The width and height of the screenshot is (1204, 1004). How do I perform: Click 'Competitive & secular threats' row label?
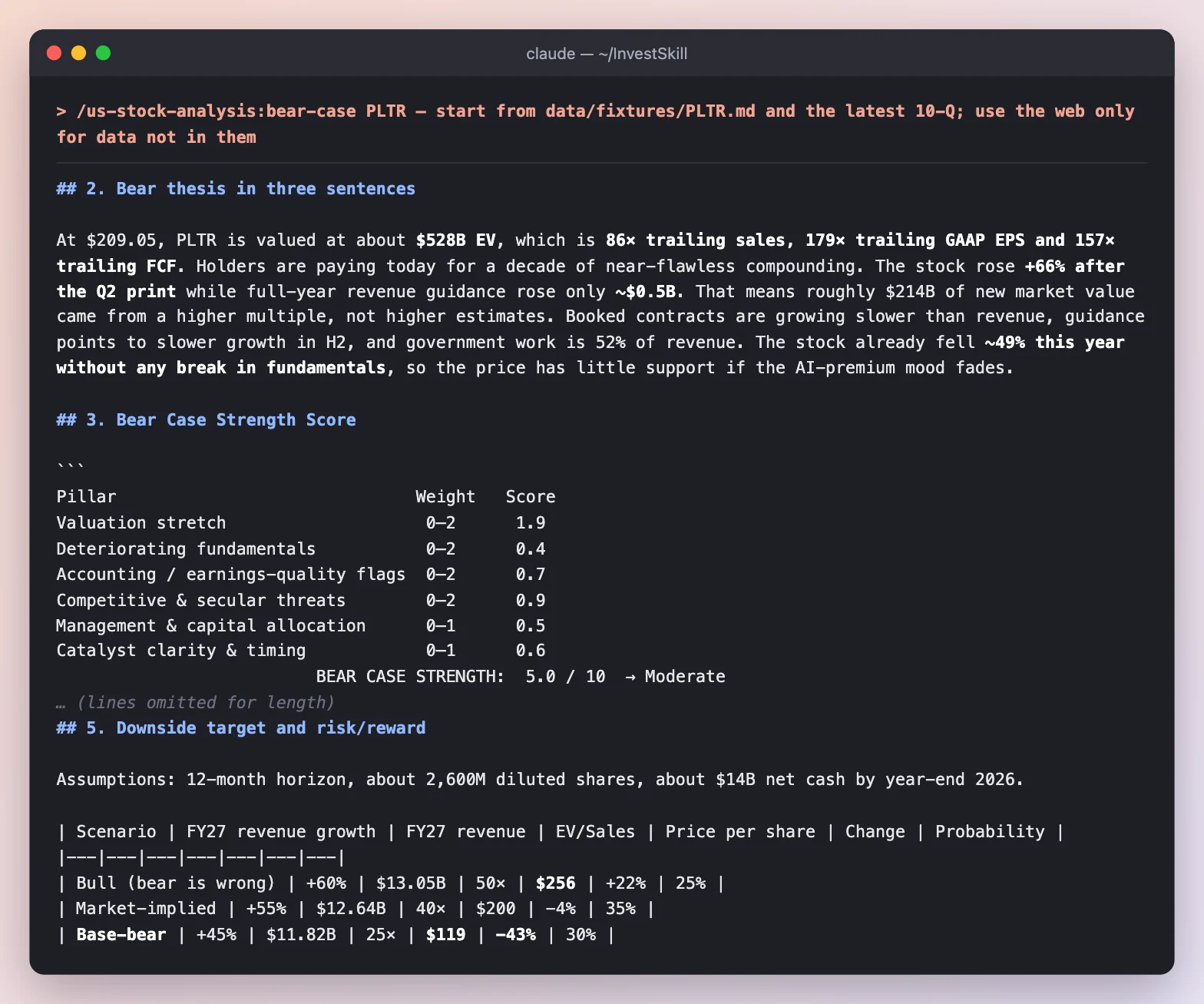[x=201, y=601]
